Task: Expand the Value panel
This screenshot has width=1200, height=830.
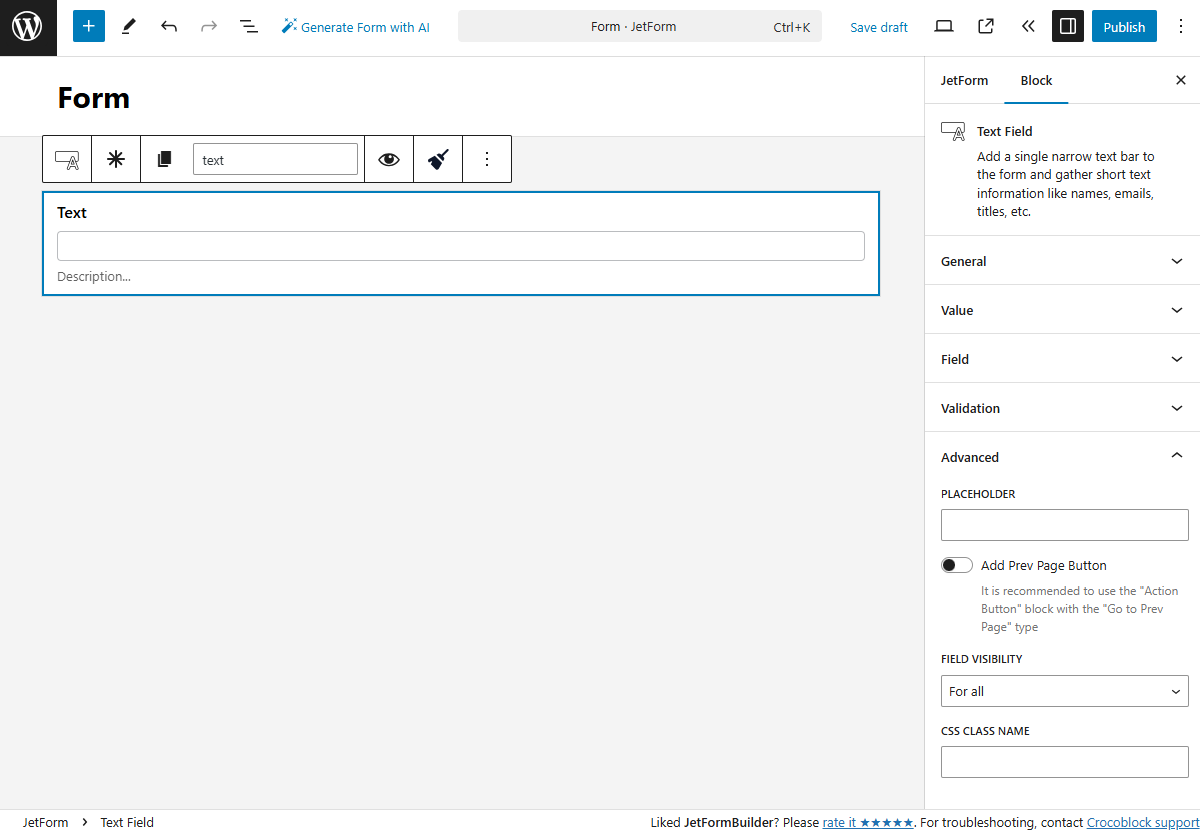Action: click(1062, 310)
